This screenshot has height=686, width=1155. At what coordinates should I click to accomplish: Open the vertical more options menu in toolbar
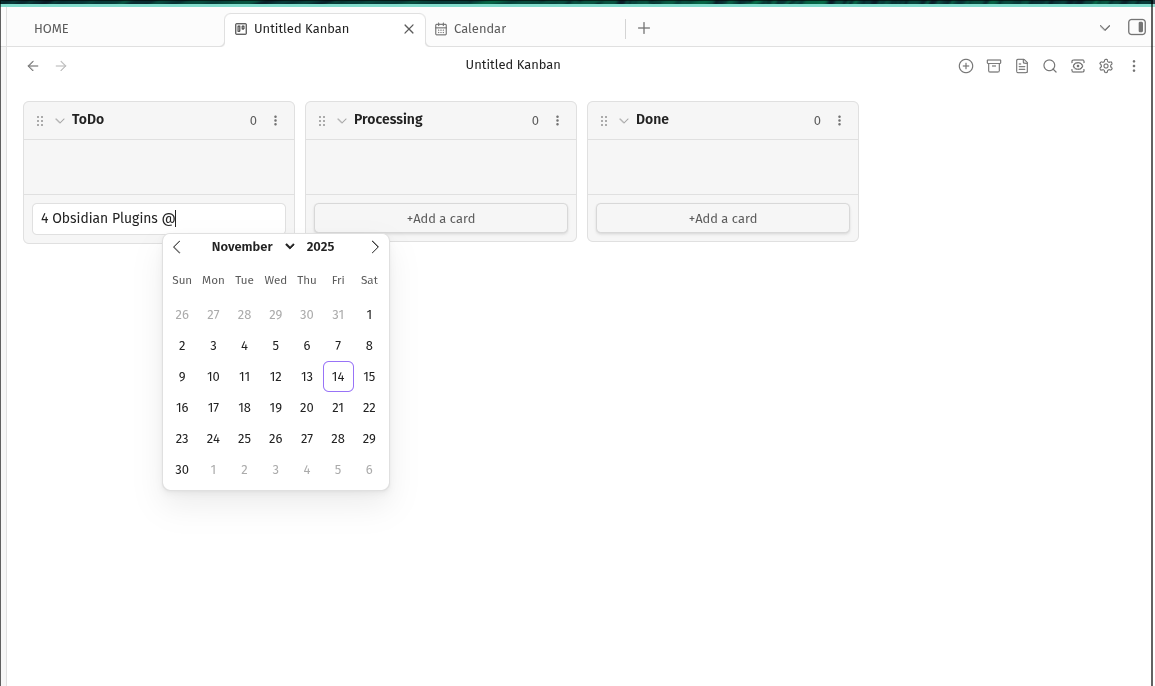click(x=1134, y=66)
